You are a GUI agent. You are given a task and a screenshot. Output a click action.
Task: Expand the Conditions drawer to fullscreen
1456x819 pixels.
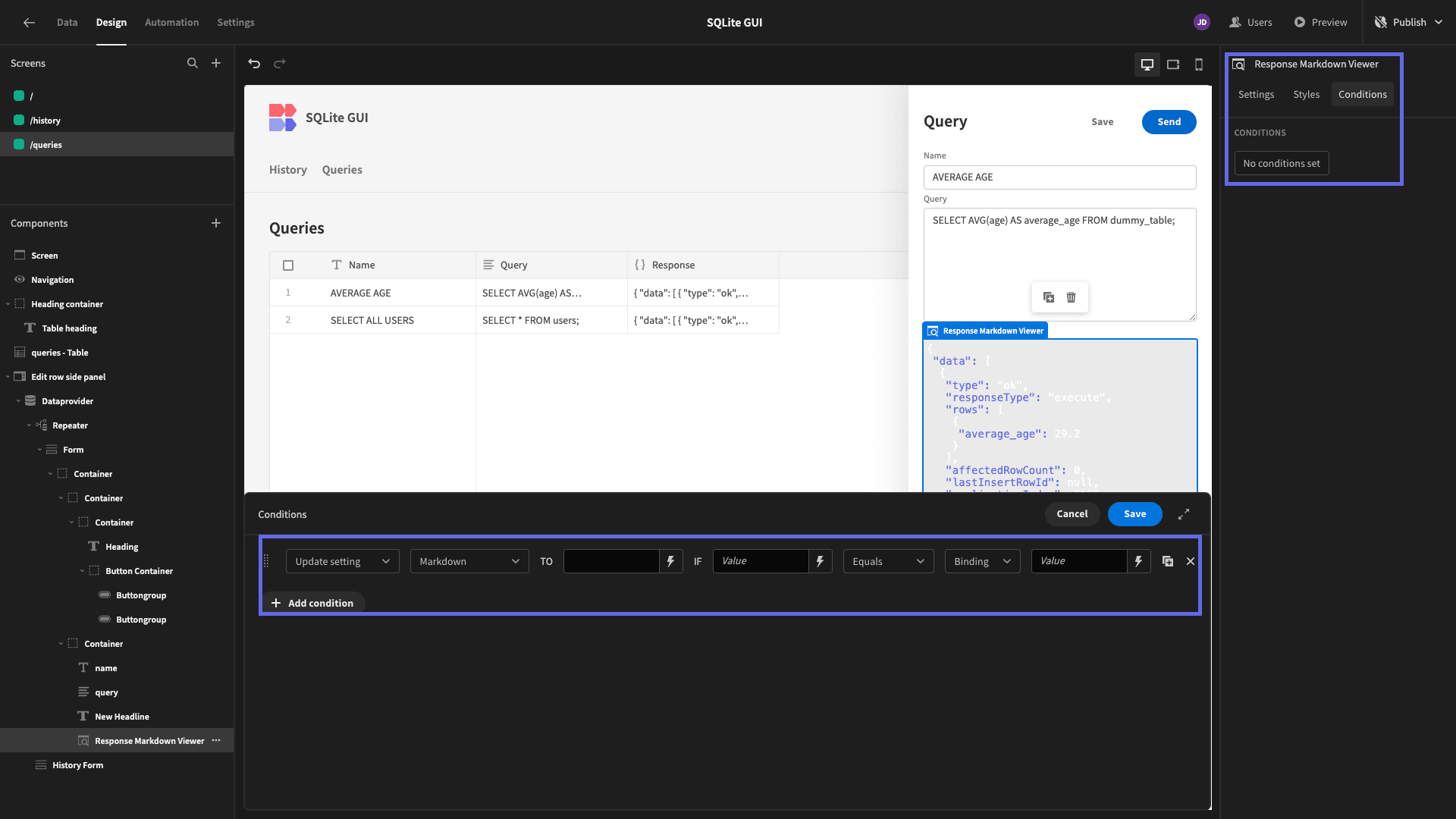pyautogui.click(x=1184, y=514)
